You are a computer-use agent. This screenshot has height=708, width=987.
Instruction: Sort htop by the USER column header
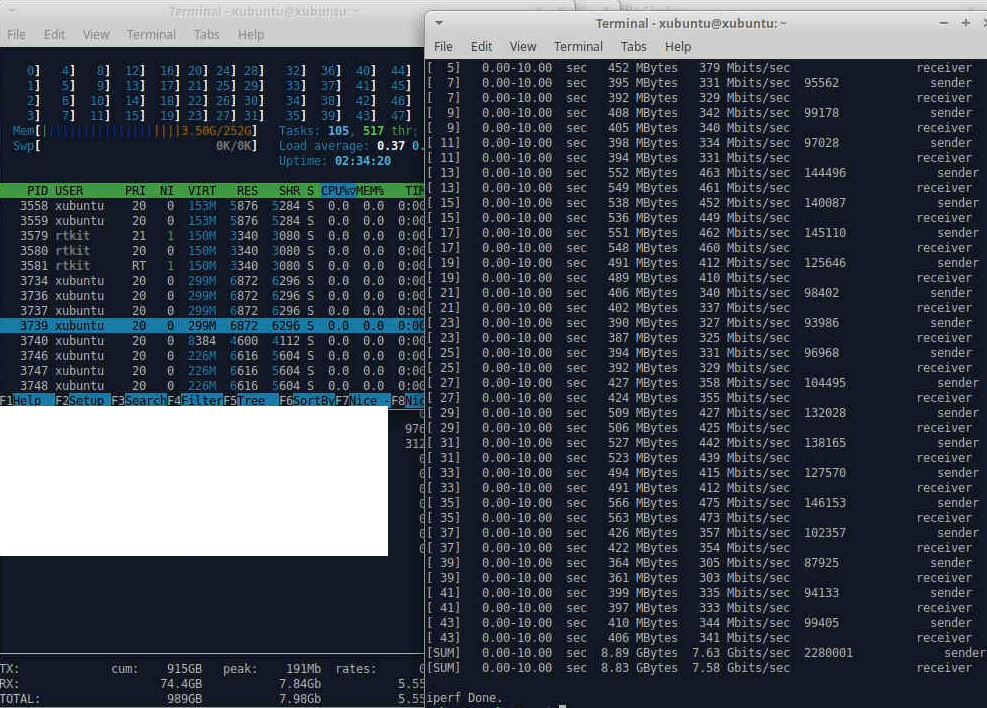tap(69, 191)
